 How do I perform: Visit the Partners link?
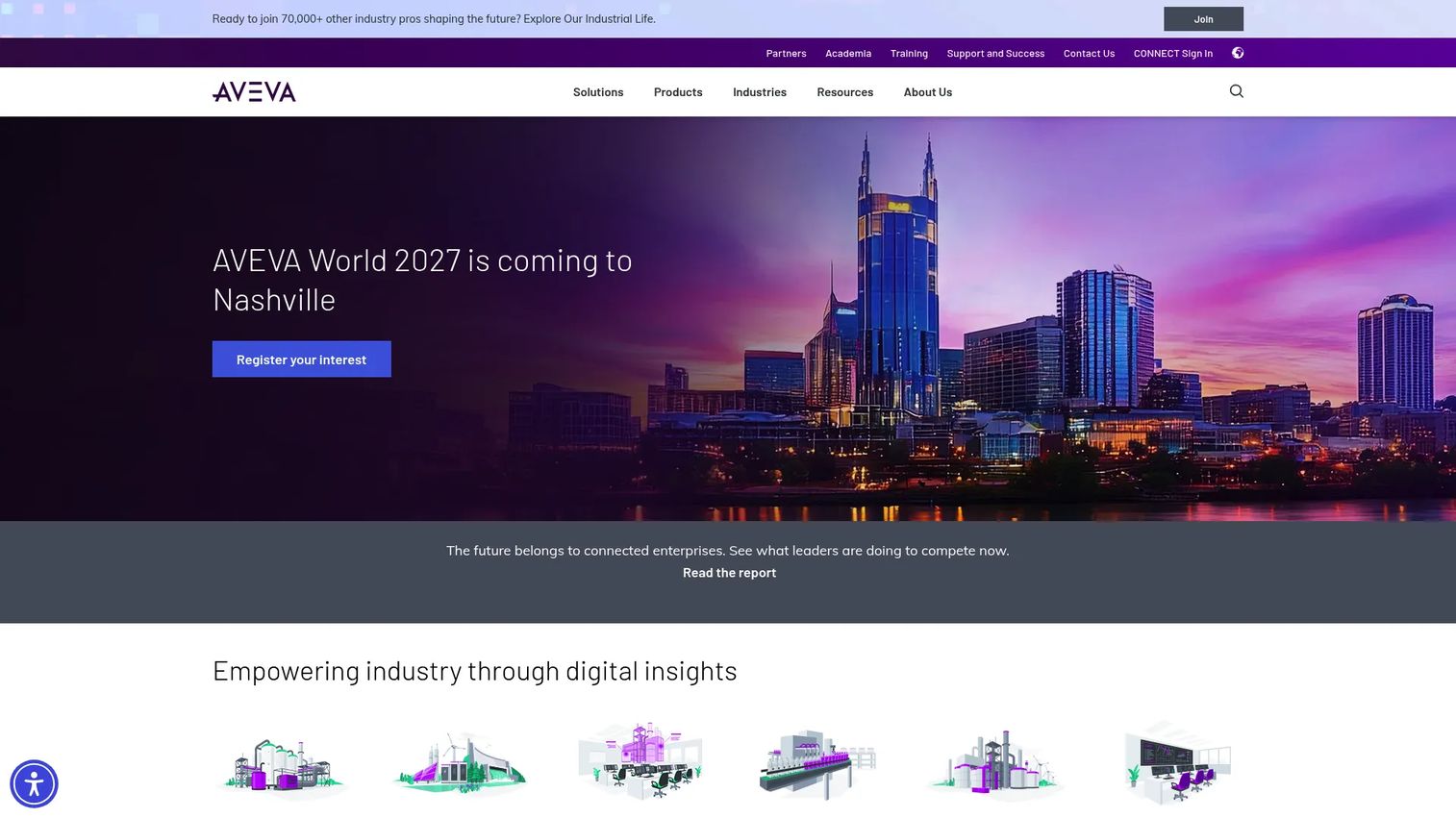click(x=786, y=54)
